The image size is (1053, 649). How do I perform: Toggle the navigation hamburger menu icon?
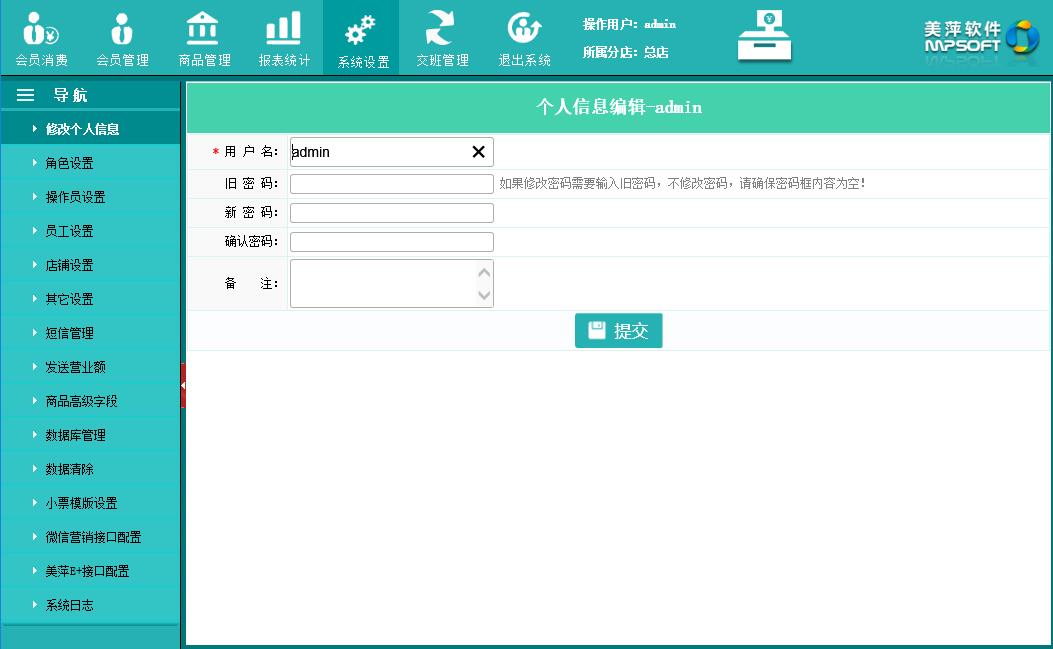pyautogui.click(x=26, y=95)
